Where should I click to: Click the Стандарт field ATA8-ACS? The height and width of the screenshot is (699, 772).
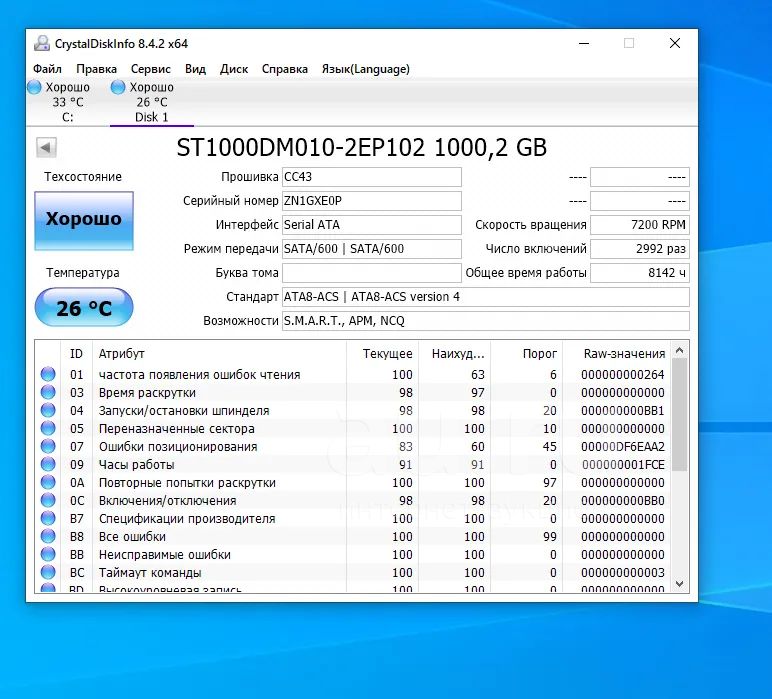point(485,297)
